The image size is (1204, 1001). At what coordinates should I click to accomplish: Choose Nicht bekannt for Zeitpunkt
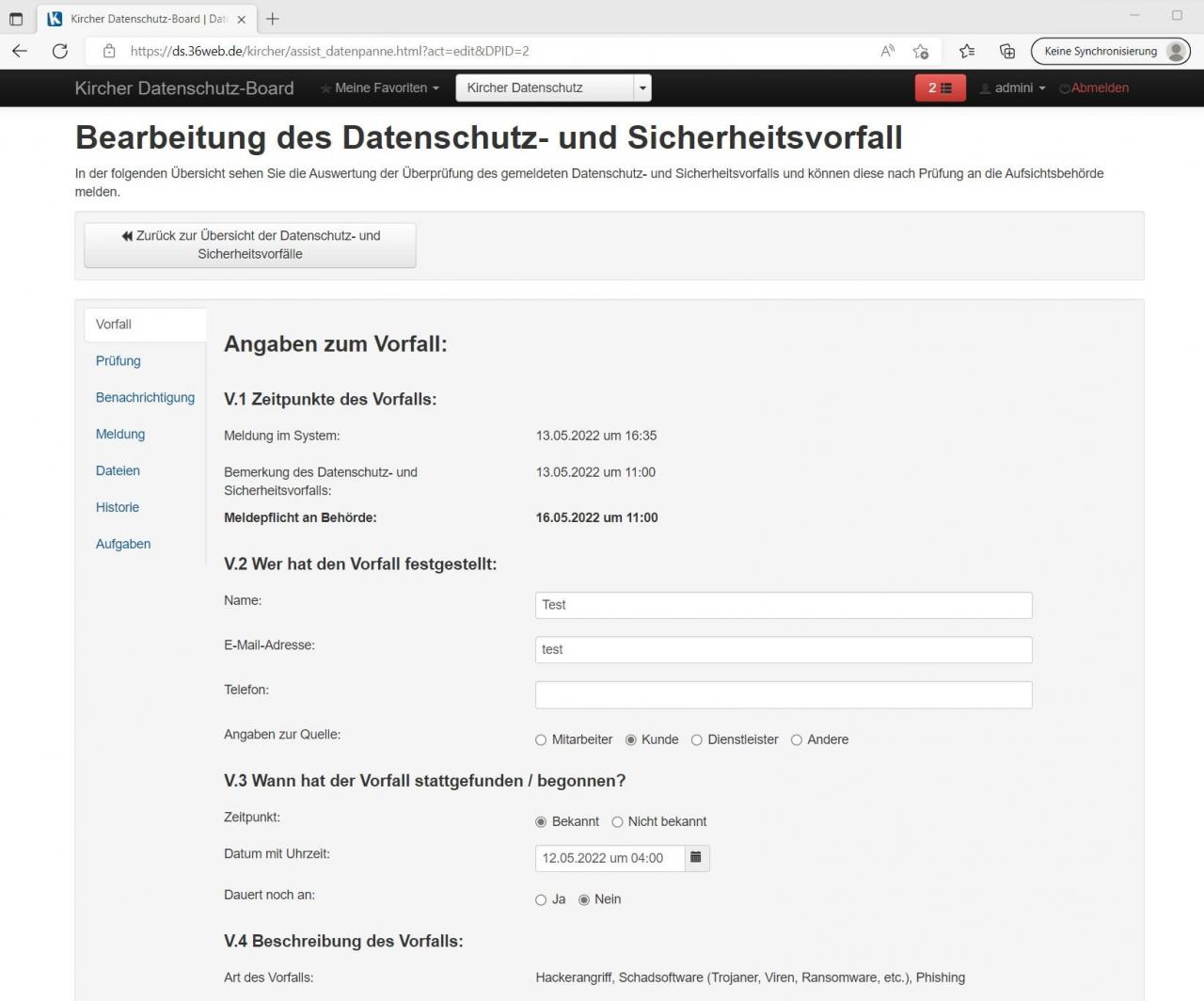pyautogui.click(x=618, y=822)
